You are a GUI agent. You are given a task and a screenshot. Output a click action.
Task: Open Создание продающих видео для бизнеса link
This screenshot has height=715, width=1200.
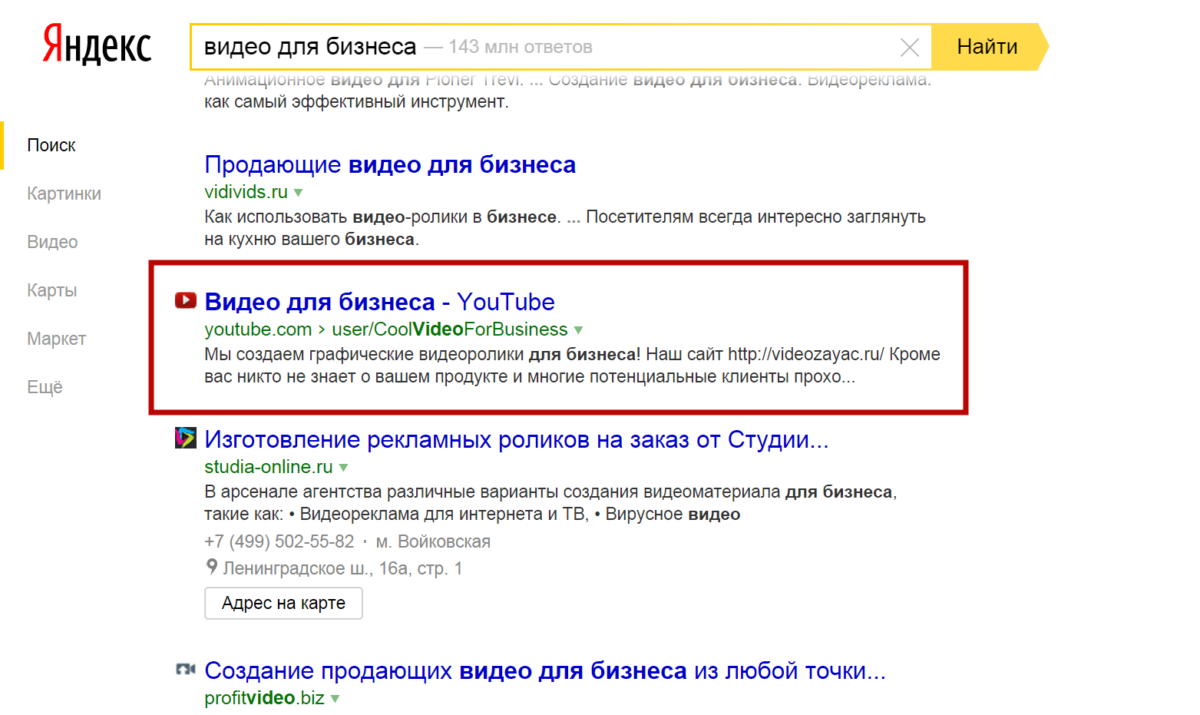(x=545, y=670)
